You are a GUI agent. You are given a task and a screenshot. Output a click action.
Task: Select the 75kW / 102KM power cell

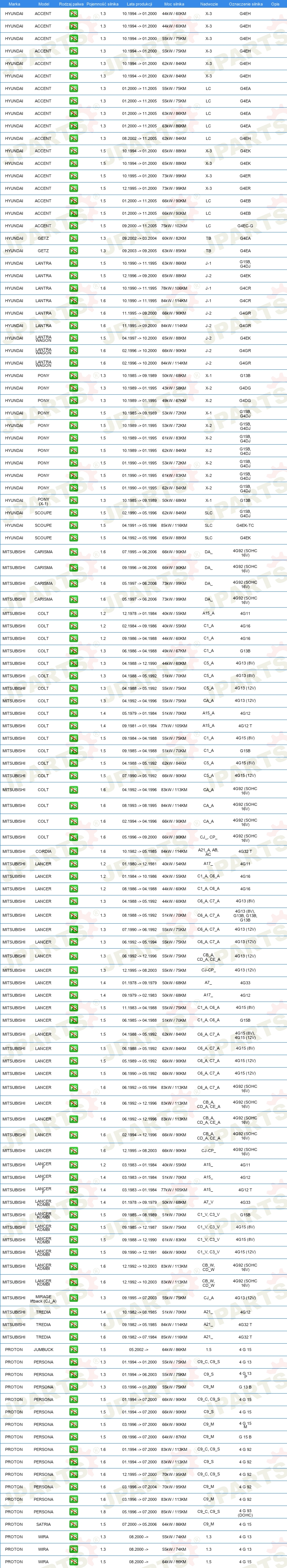(x=174, y=226)
